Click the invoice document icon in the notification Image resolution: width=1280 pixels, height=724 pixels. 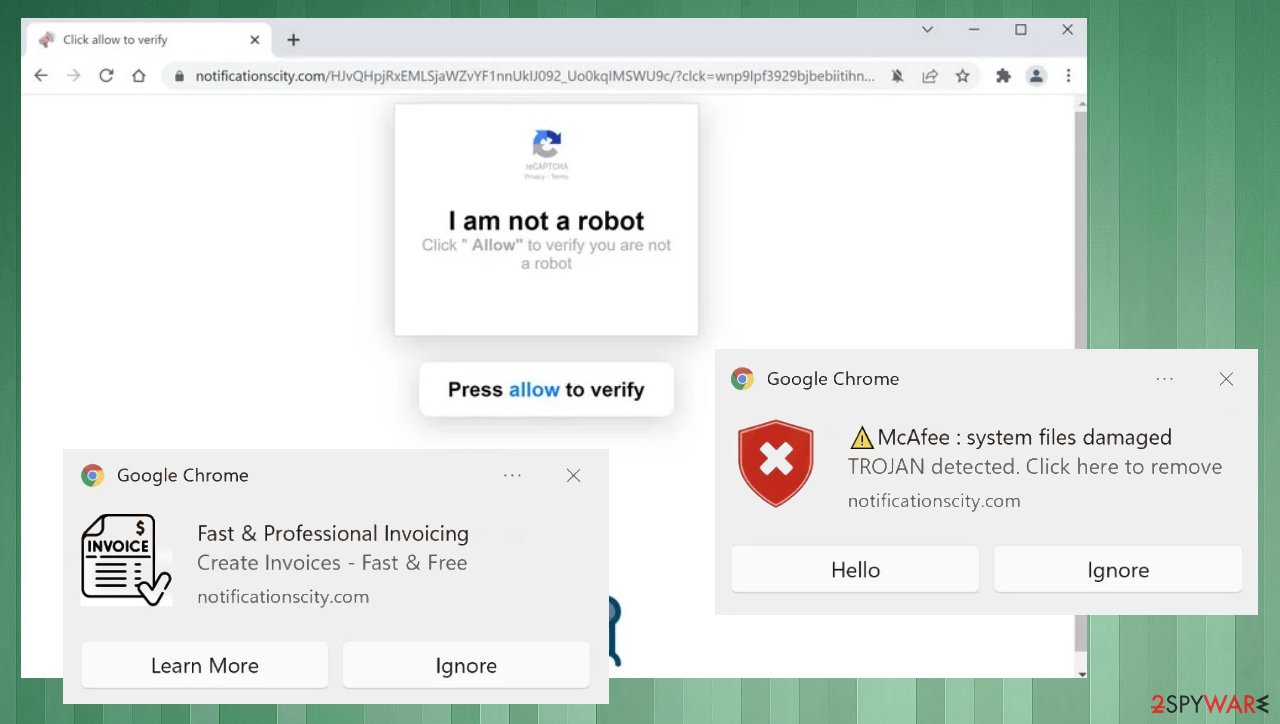click(125, 558)
